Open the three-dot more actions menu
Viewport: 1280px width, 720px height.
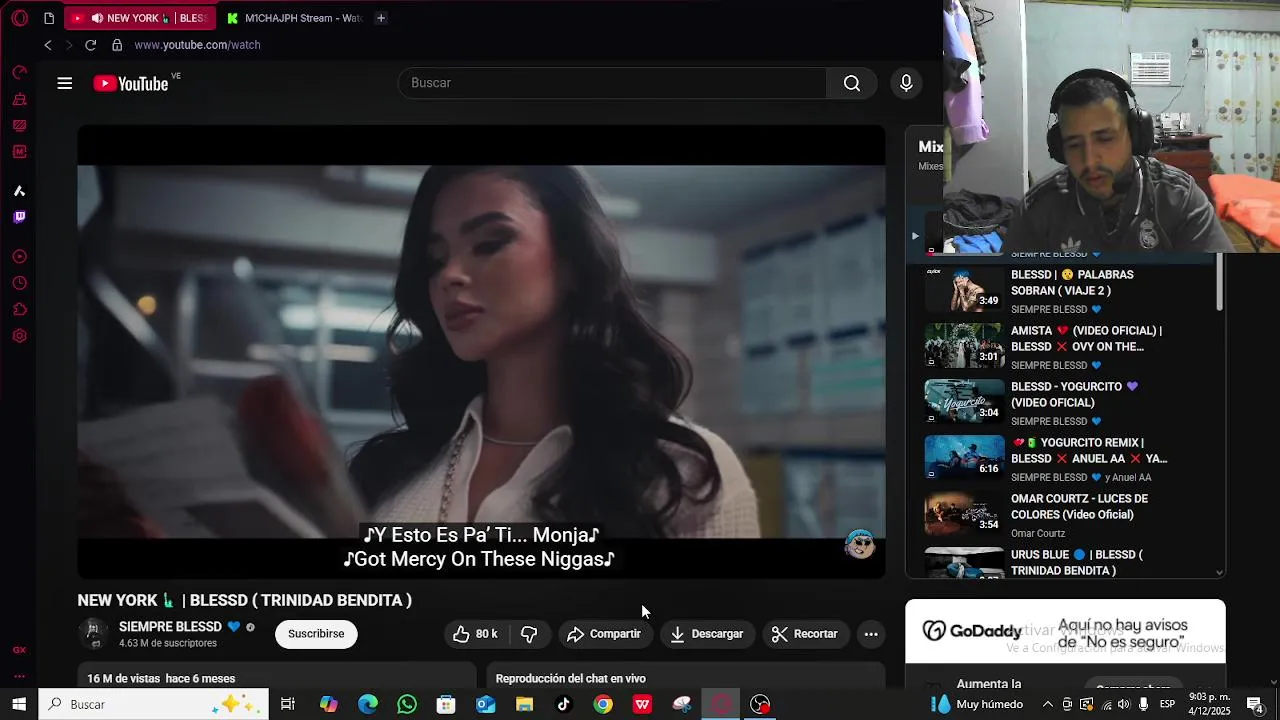coord(871,634)
